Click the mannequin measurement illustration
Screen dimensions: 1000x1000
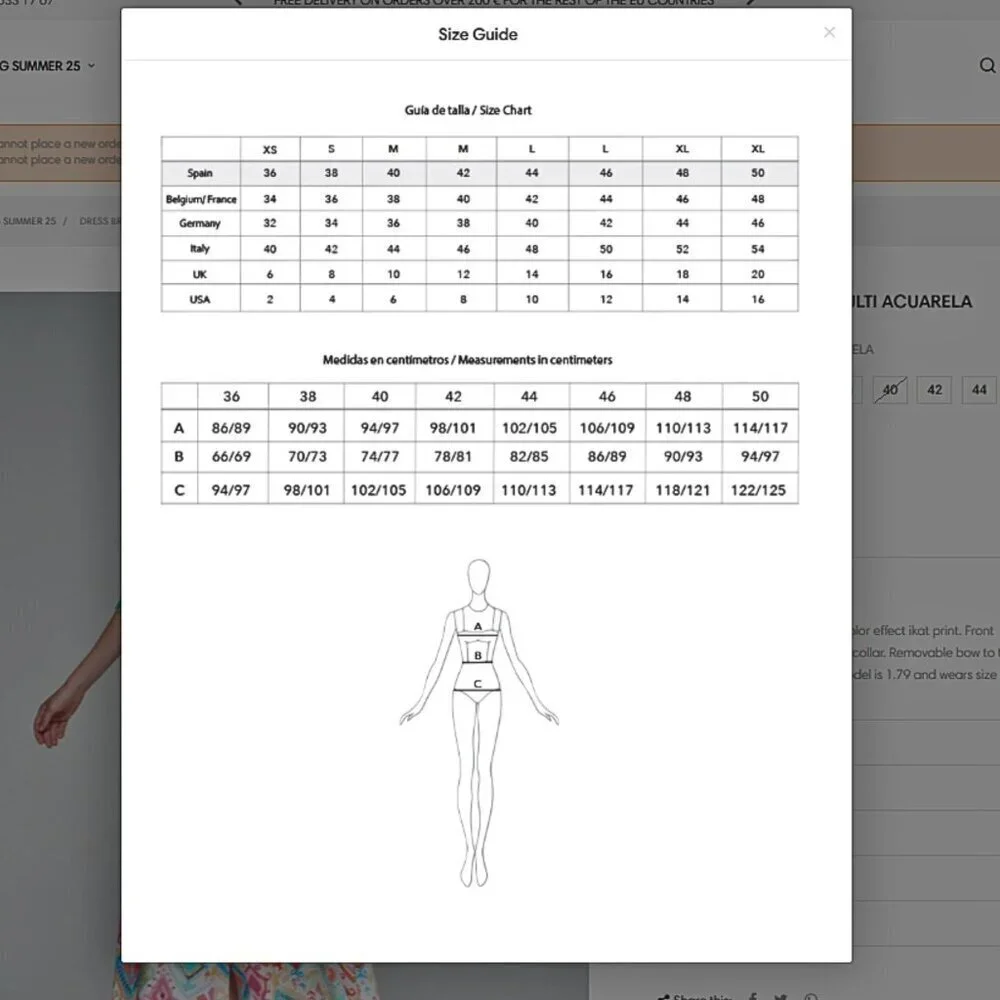(478, 723)
